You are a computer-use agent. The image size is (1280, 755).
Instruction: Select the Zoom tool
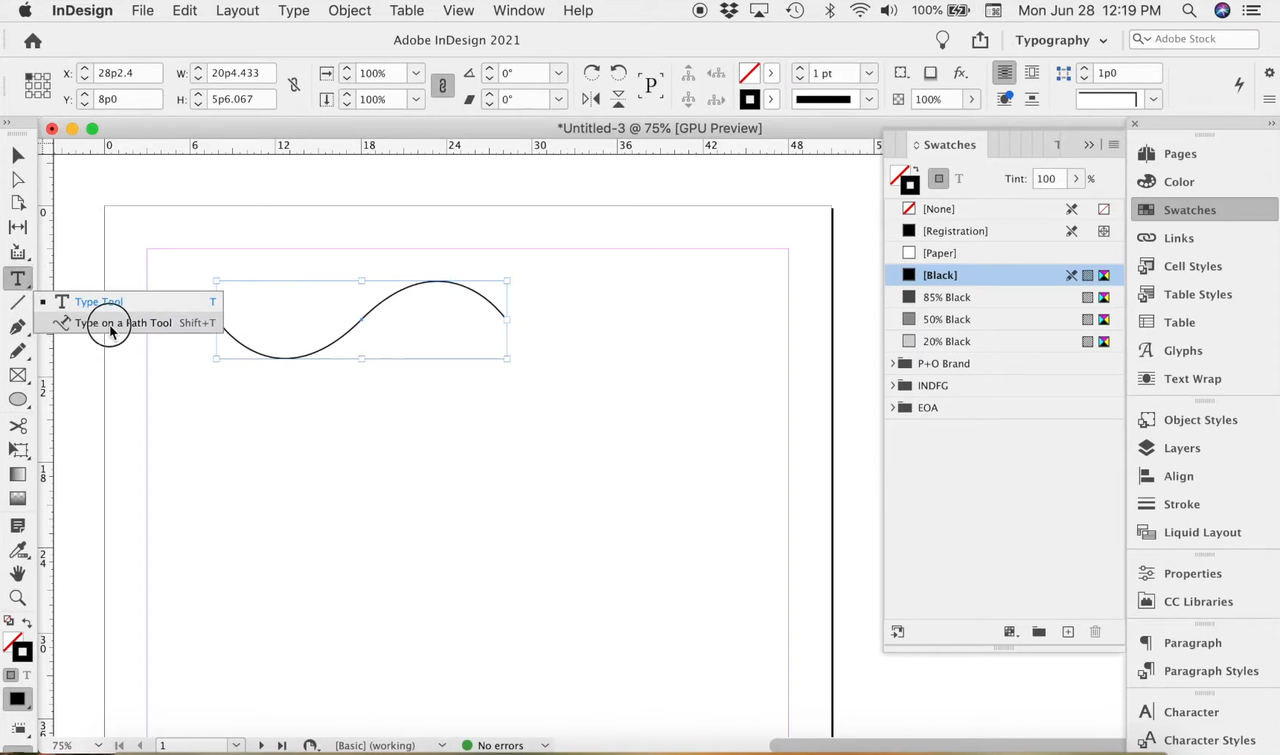[x=17, y=597]
